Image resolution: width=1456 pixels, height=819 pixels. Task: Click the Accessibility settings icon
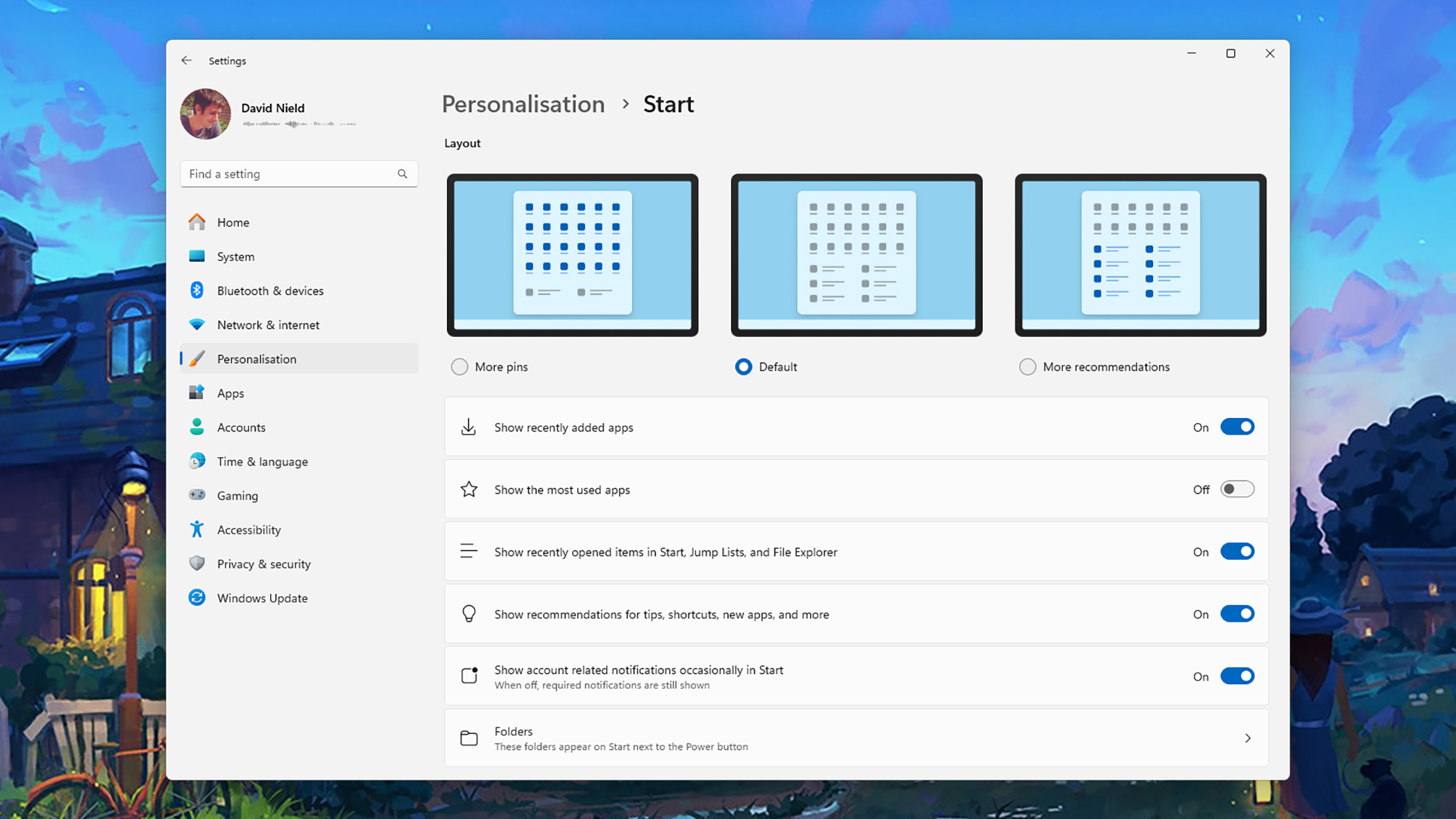[197, 529]
